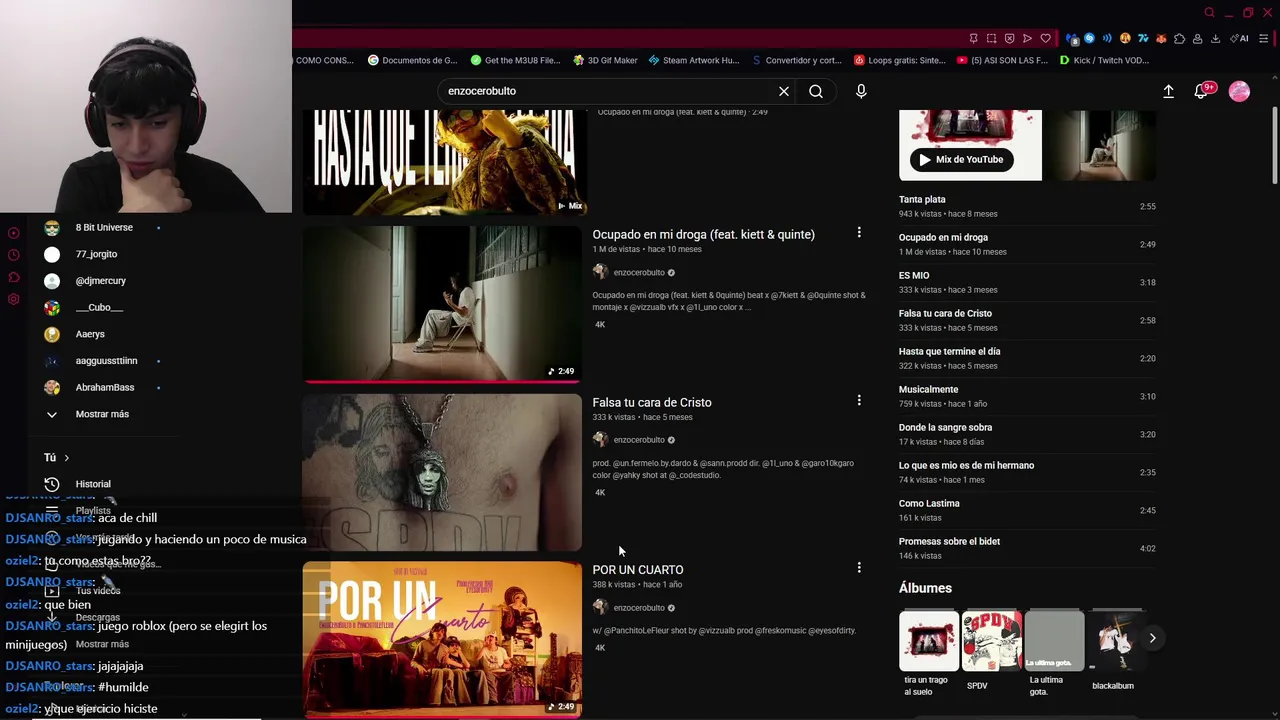Open the Opera sidebar history clock icon
The image size is (1280, 720).
pos(13,255)
